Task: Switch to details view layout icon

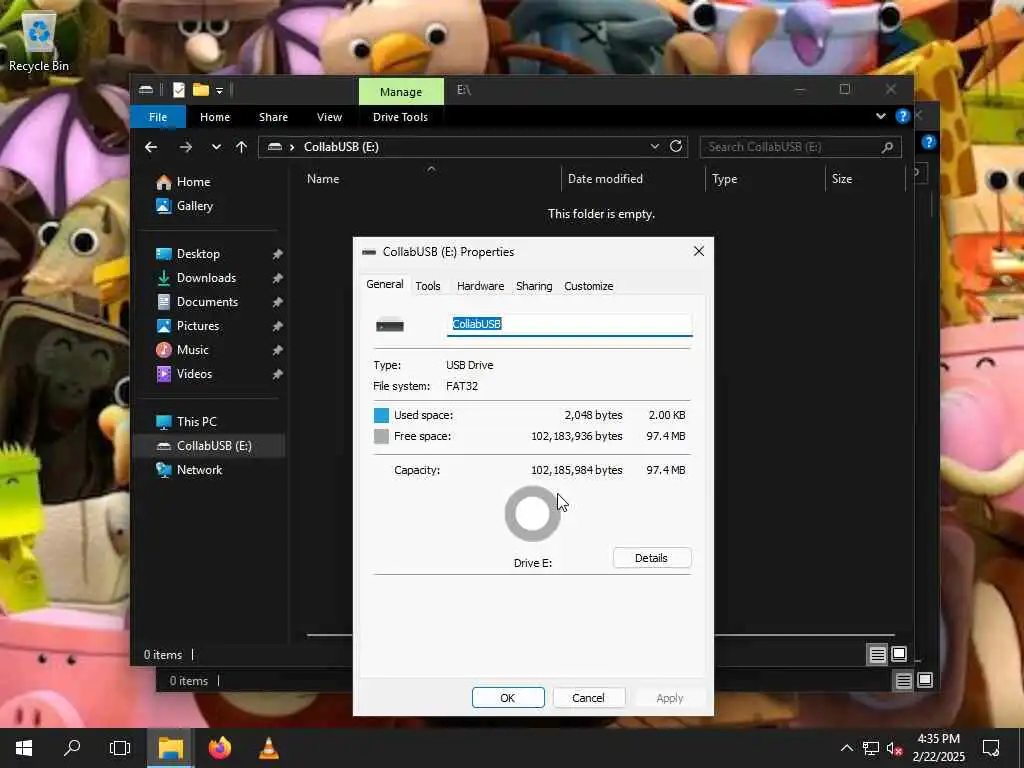Action: coord(877,654)
